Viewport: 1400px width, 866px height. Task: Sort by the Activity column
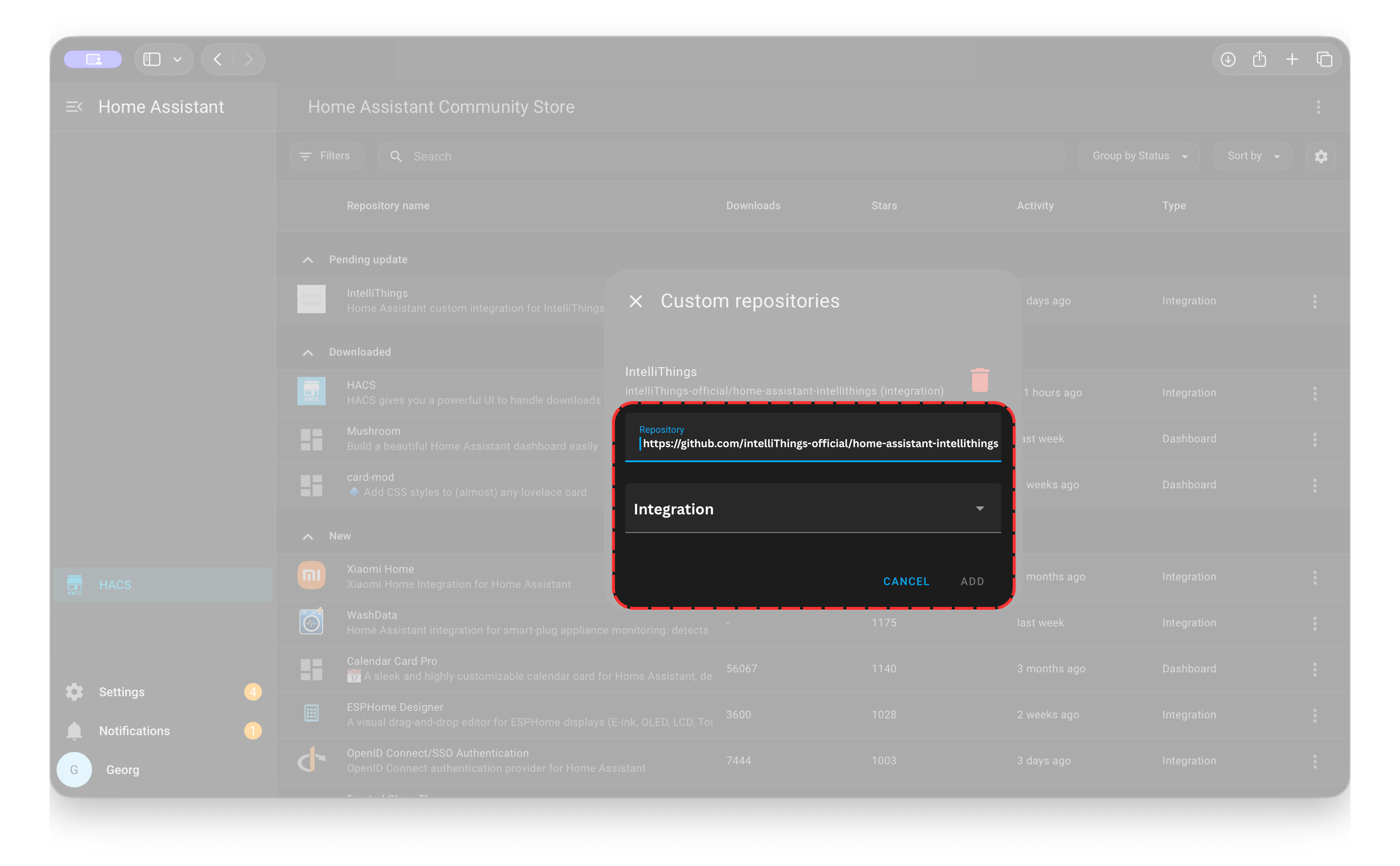1035,206
